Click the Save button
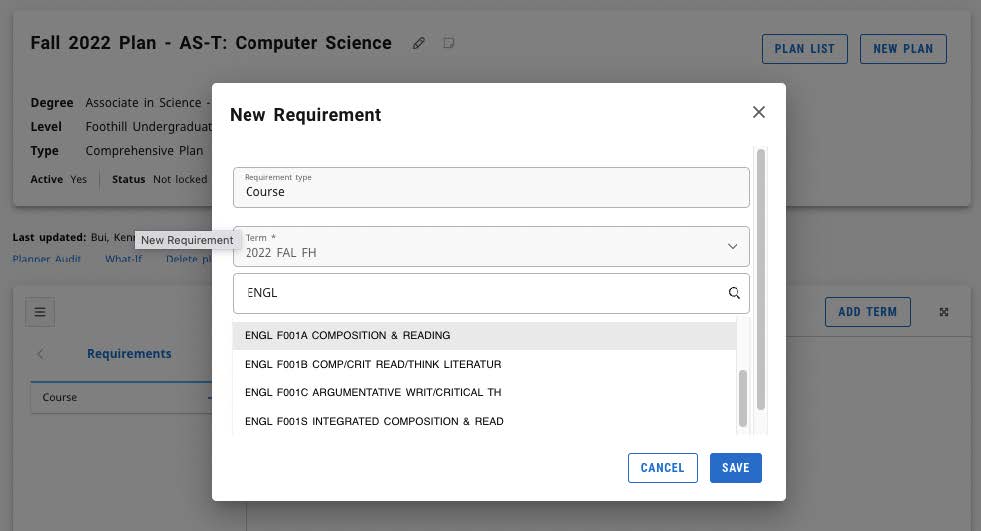This screenshot has width=981, height=531. pyautogui.click(x=735, y=468)
